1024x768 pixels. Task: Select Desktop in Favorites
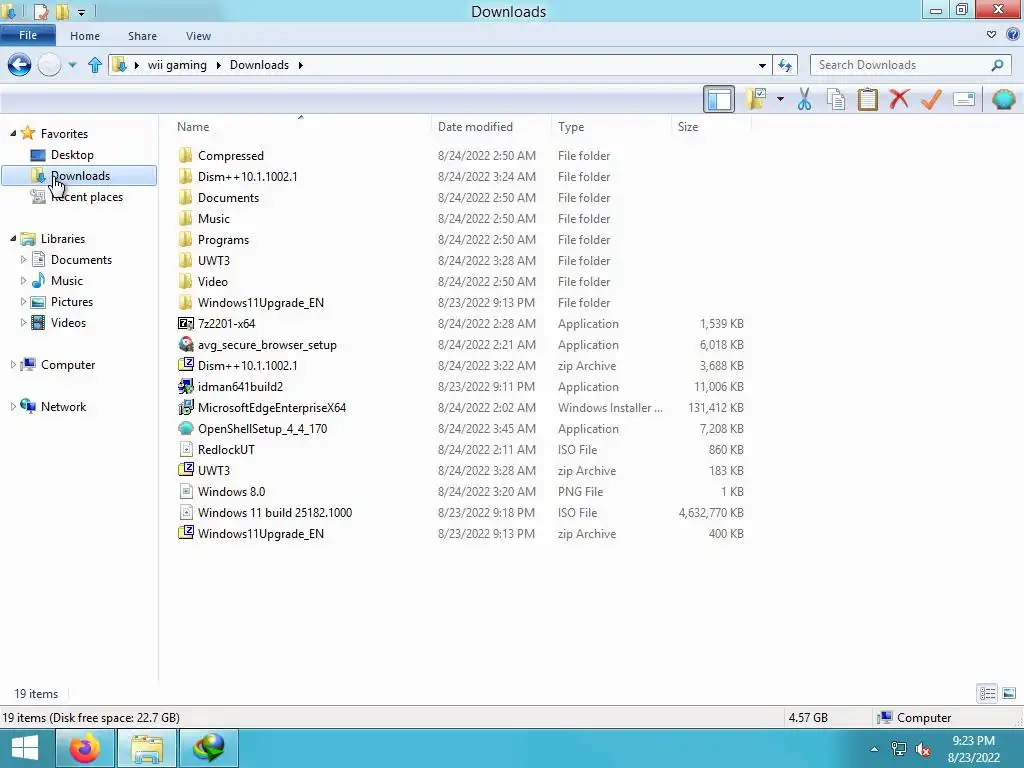click(x=72, y=155)
